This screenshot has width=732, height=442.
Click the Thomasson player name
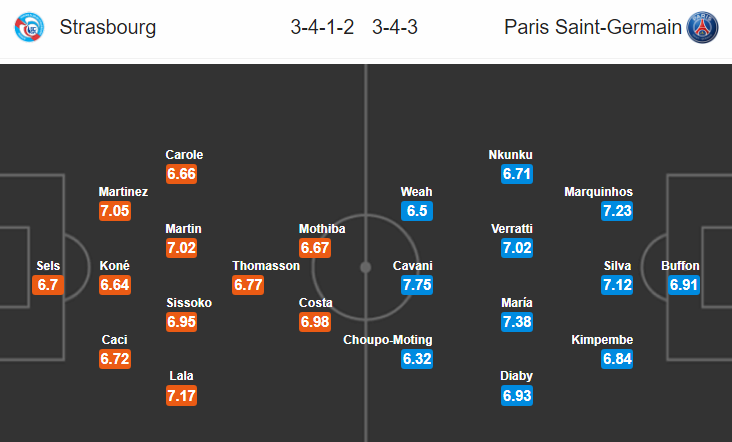[x=265, y=266]
